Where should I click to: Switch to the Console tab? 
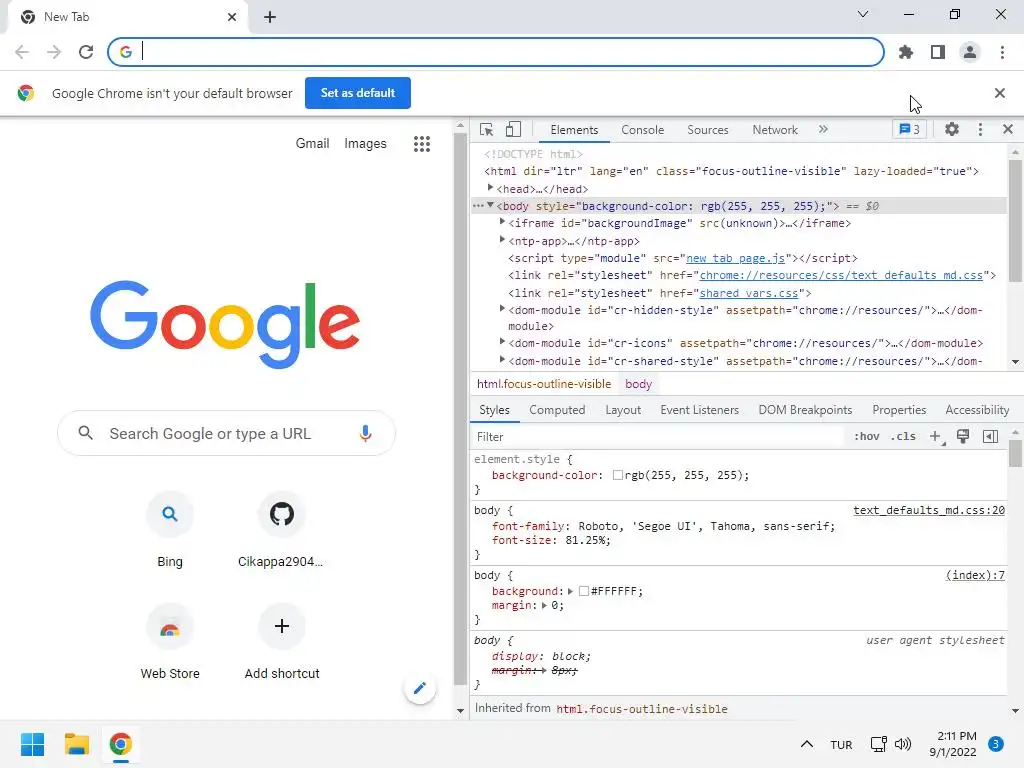tap(643, 130)
